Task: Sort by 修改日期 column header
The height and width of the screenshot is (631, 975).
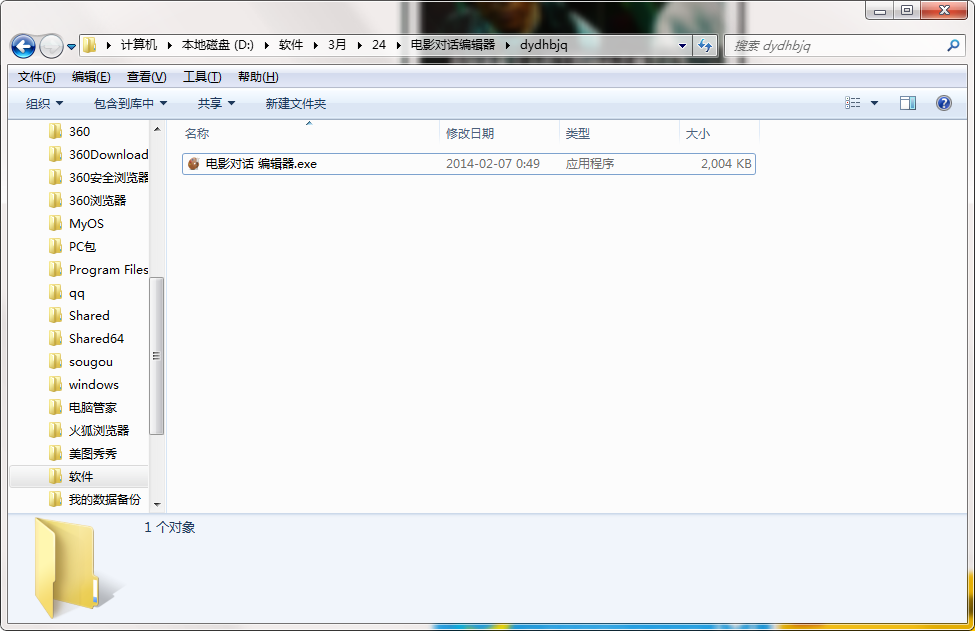Action: [x=500, y=133]
